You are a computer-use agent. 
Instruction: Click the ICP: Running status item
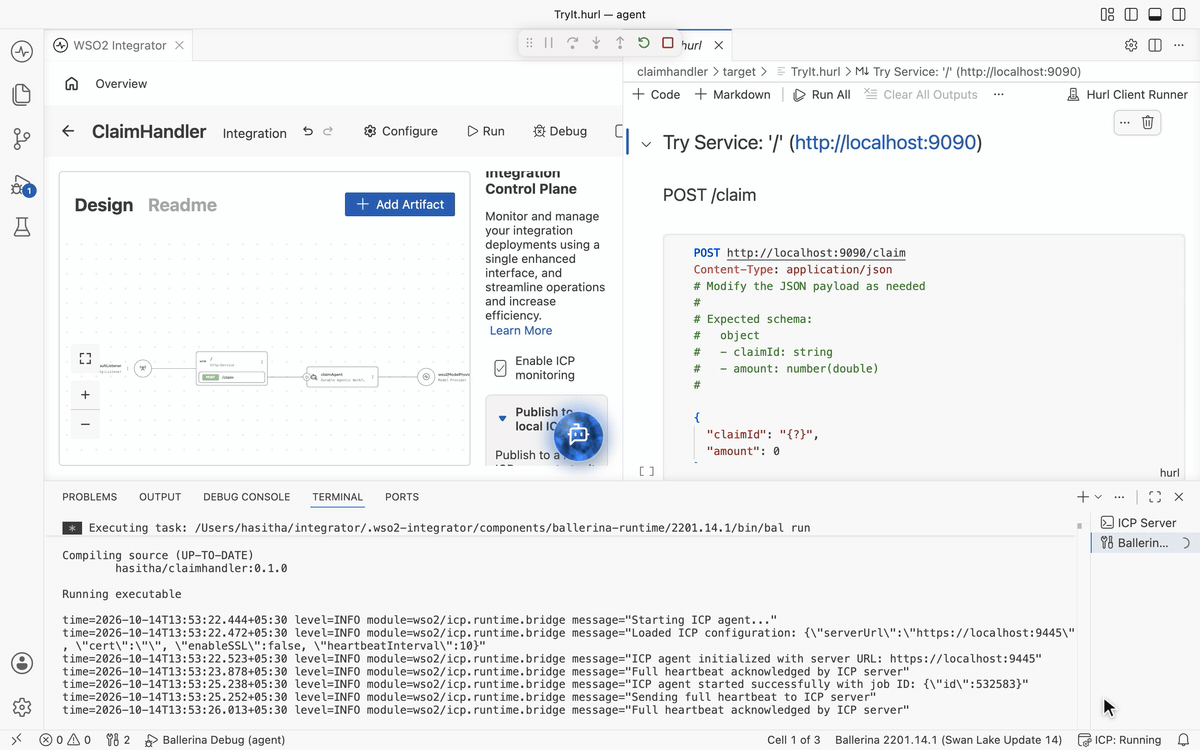click(x=1119, y=740)
